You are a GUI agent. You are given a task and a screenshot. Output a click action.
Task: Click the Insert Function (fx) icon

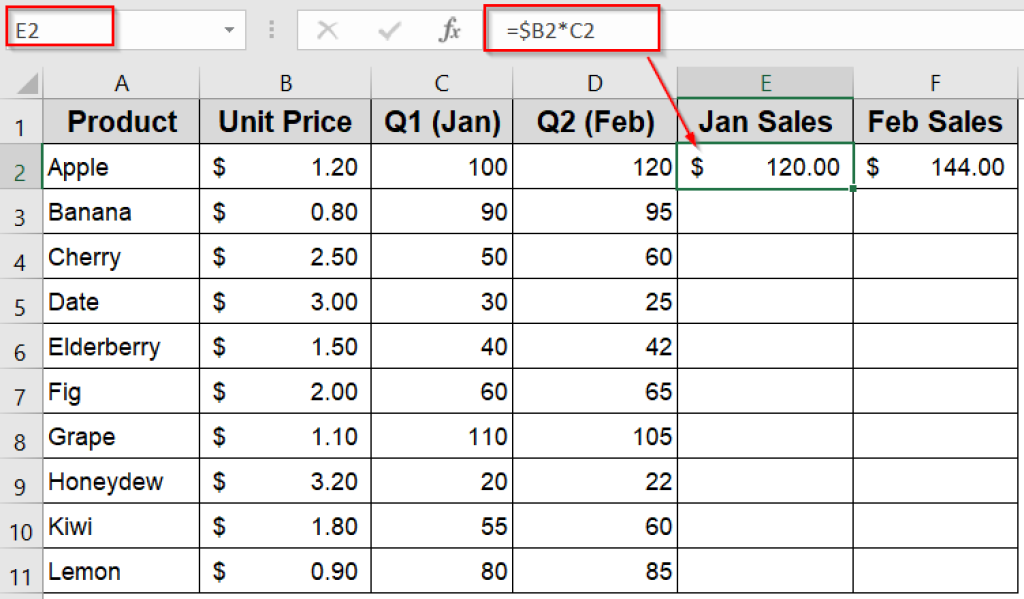448,30
